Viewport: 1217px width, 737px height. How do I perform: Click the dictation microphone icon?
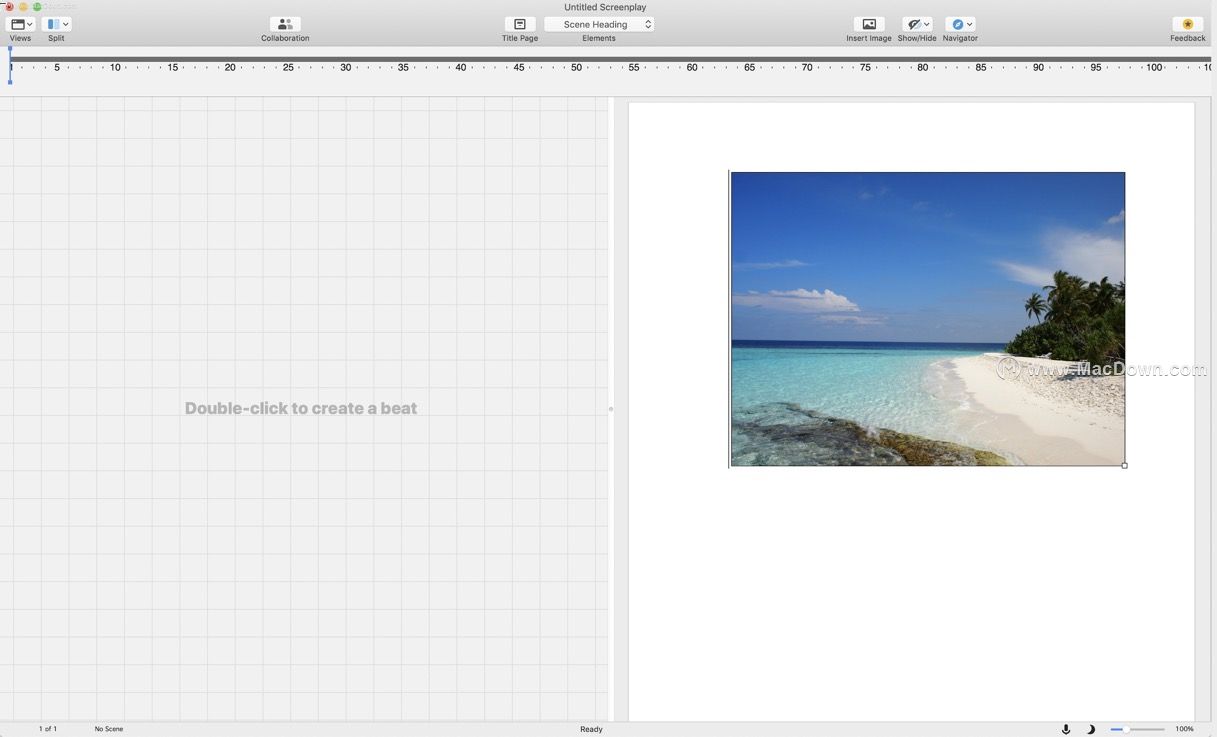1066,729
